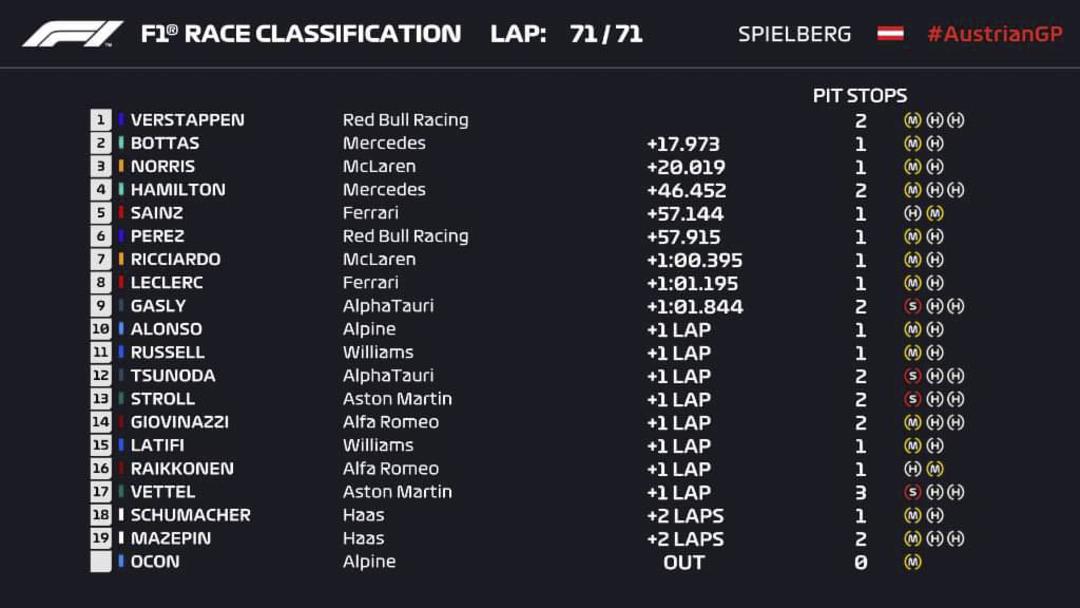
Task: Click the OUT status for Ocon
Action: (684, 563)
